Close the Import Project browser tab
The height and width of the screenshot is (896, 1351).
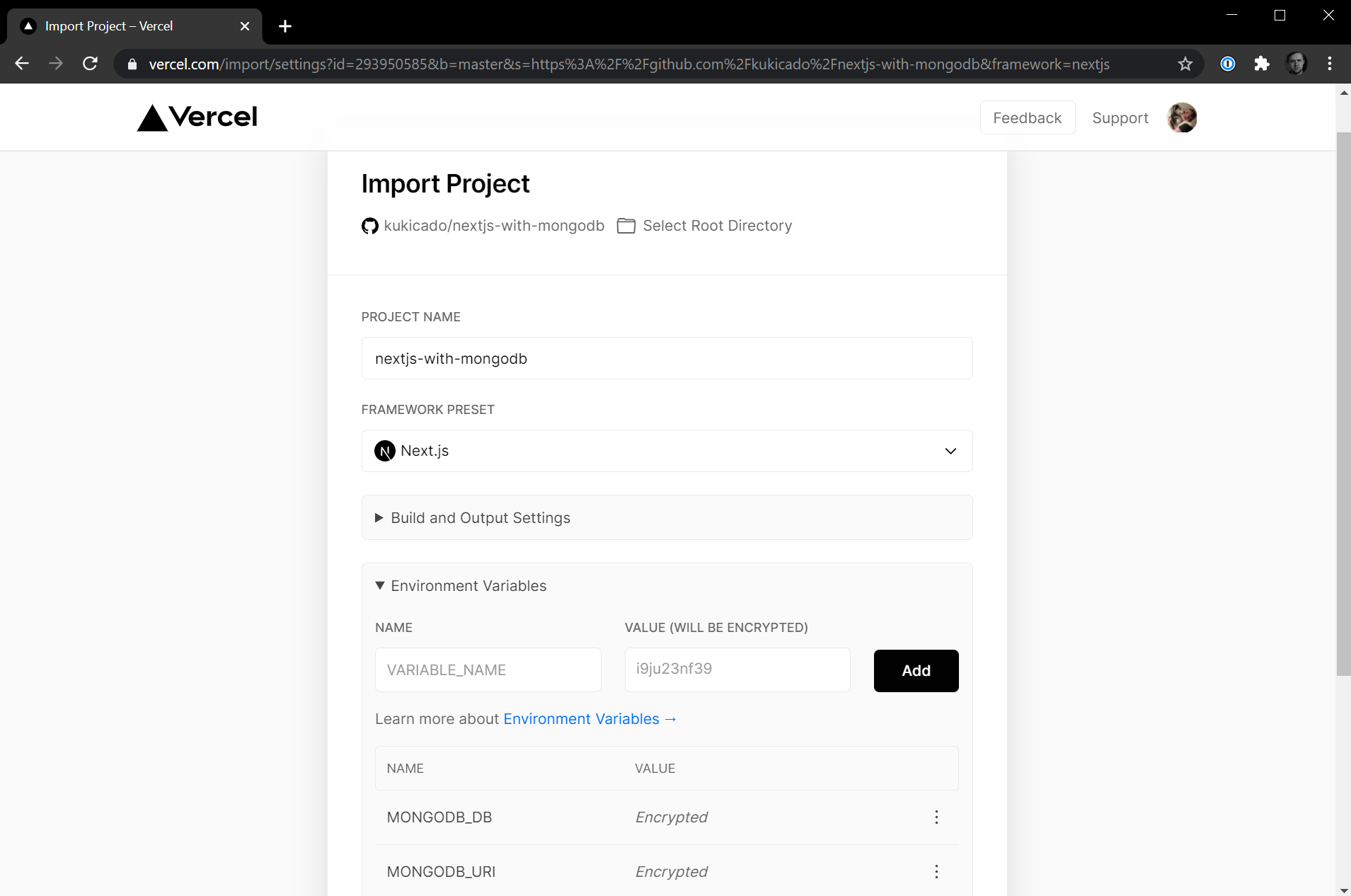[x=245, y=26]
